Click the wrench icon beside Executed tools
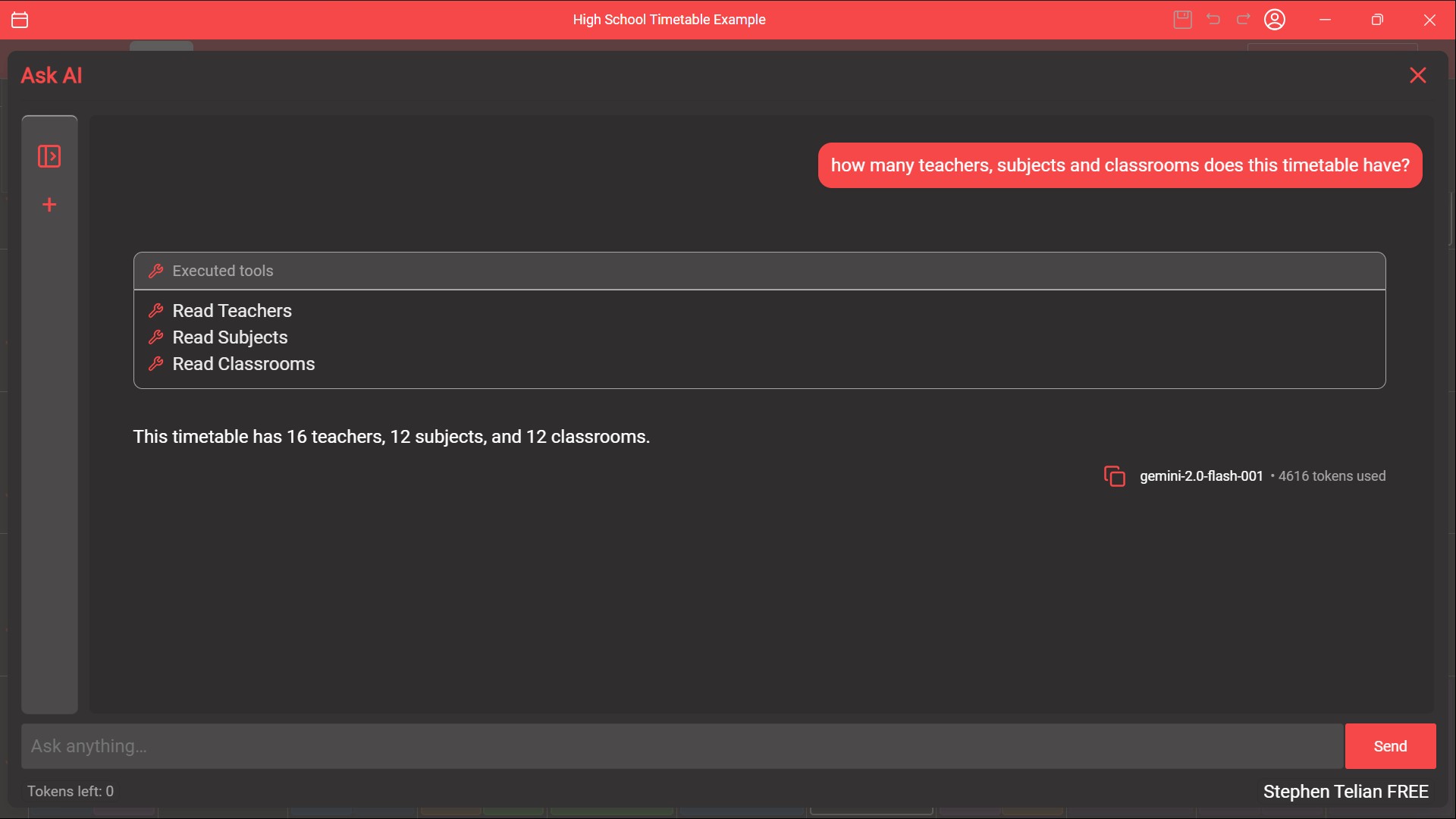 coord(156,271)
